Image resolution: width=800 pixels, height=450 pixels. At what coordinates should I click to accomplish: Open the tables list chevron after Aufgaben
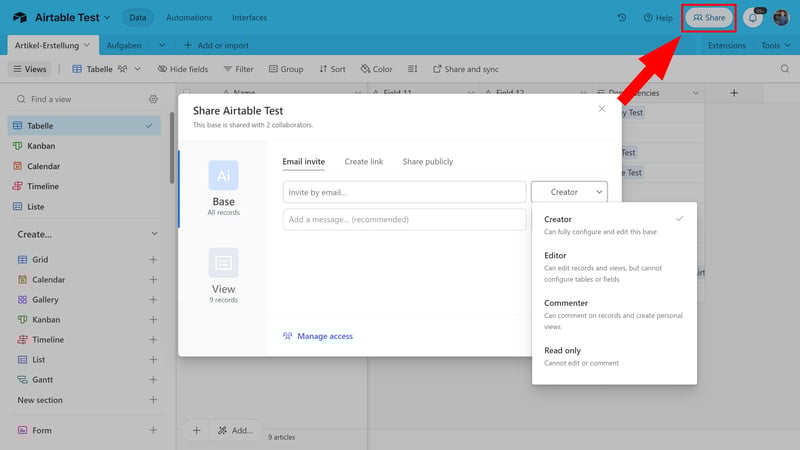pos(162,45)
